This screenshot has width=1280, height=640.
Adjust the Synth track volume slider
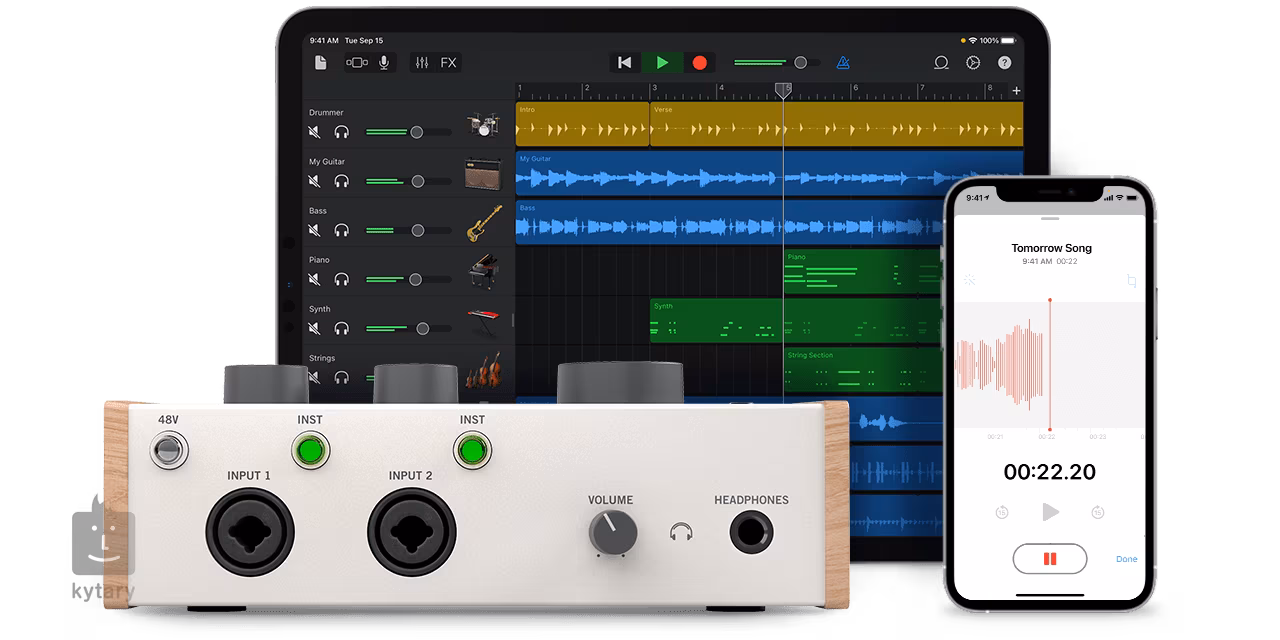422,328
